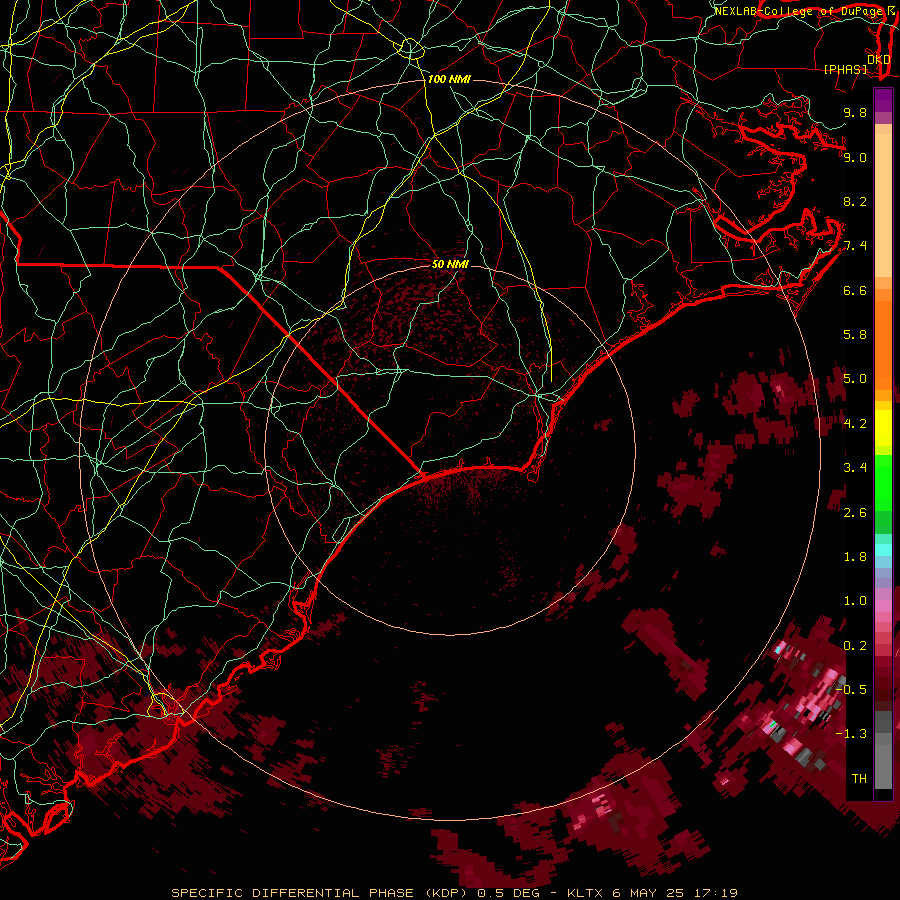Viewport: 900px width, 900px height.
Task: Click the 1.8 value on the color scale
Action: pos(855,557)
